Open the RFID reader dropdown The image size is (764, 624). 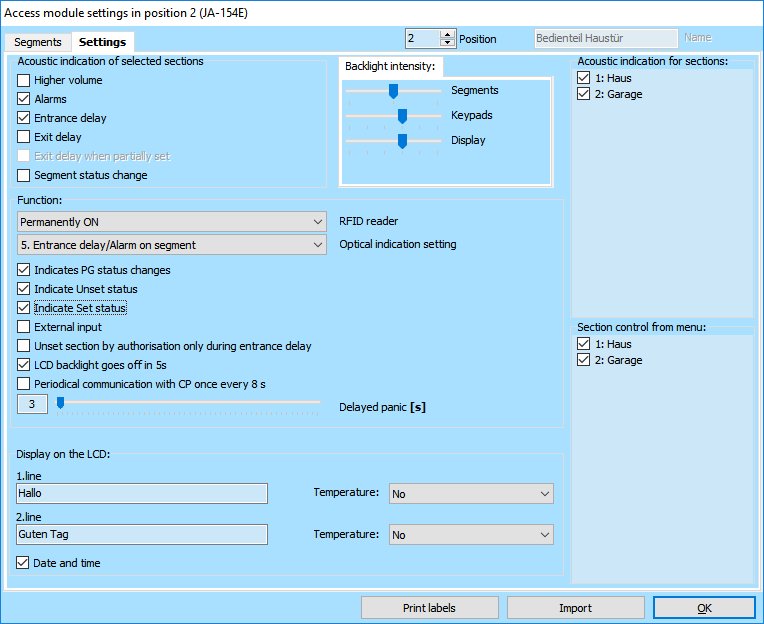point(172,221)
